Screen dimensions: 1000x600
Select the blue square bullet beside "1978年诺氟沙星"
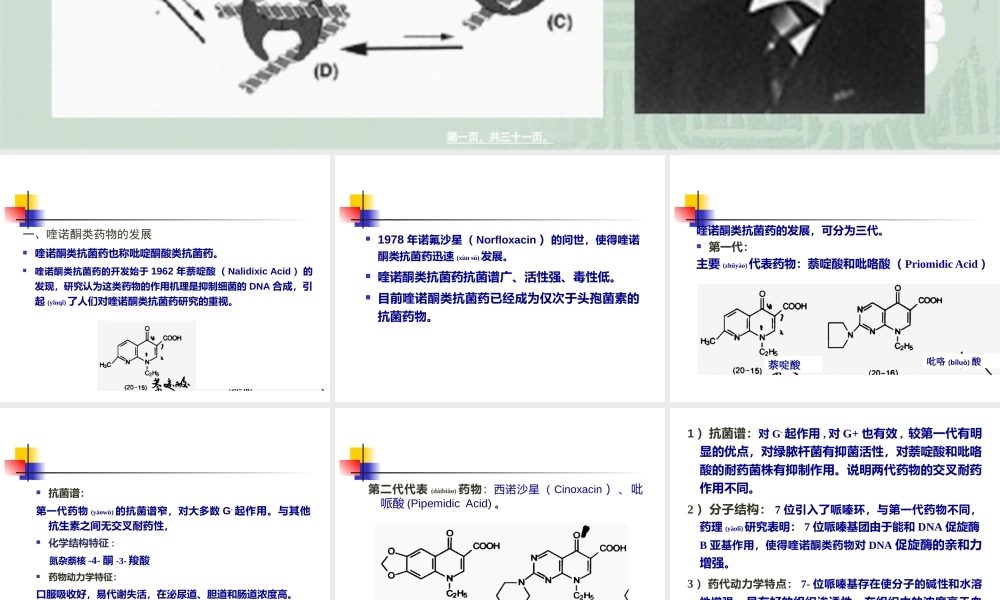[369, 239]
